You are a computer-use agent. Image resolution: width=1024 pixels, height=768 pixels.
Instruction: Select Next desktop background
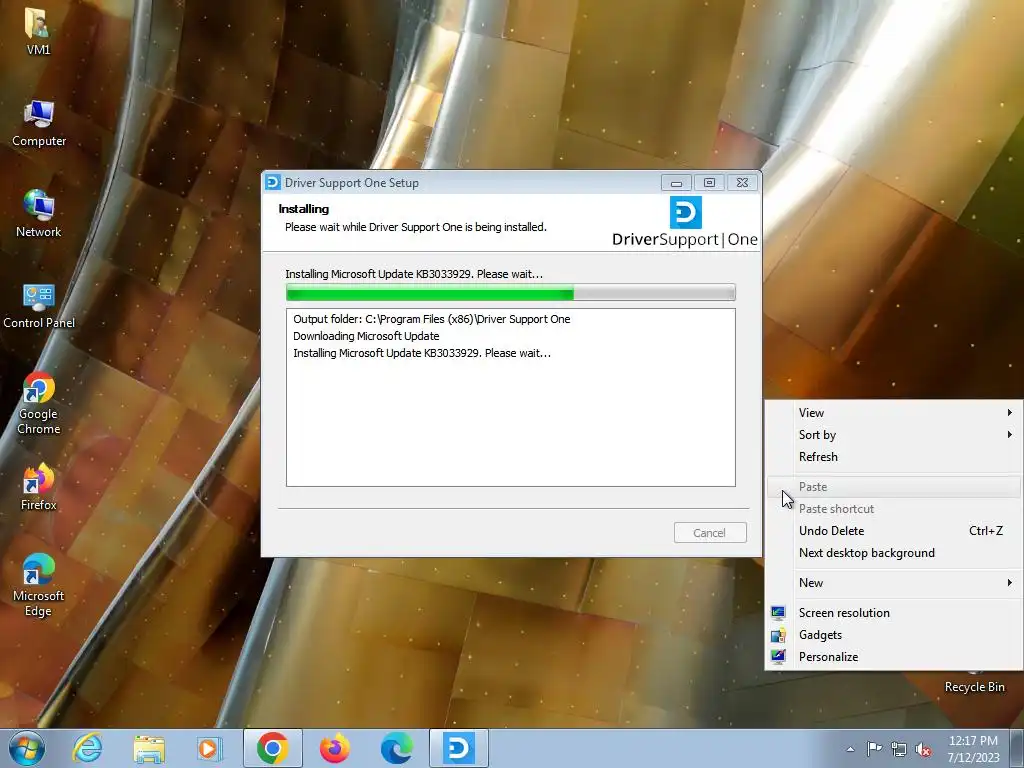(x=893, y=552)
